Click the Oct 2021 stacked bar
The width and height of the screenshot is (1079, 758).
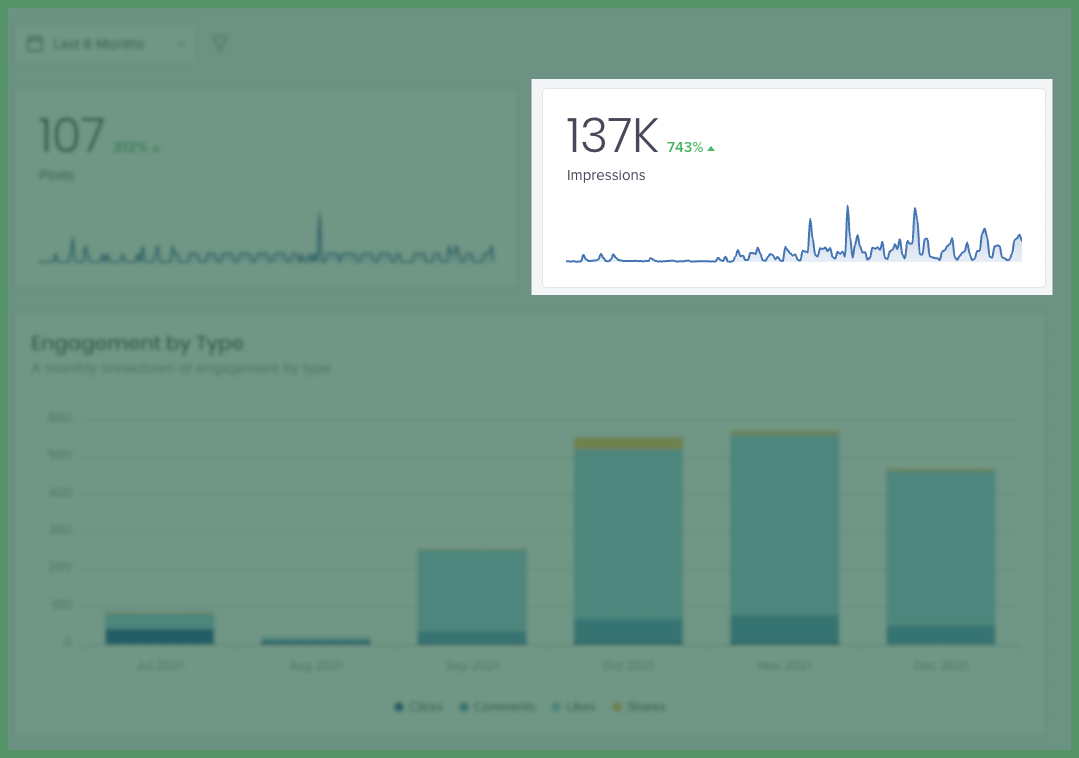[628, 540]
